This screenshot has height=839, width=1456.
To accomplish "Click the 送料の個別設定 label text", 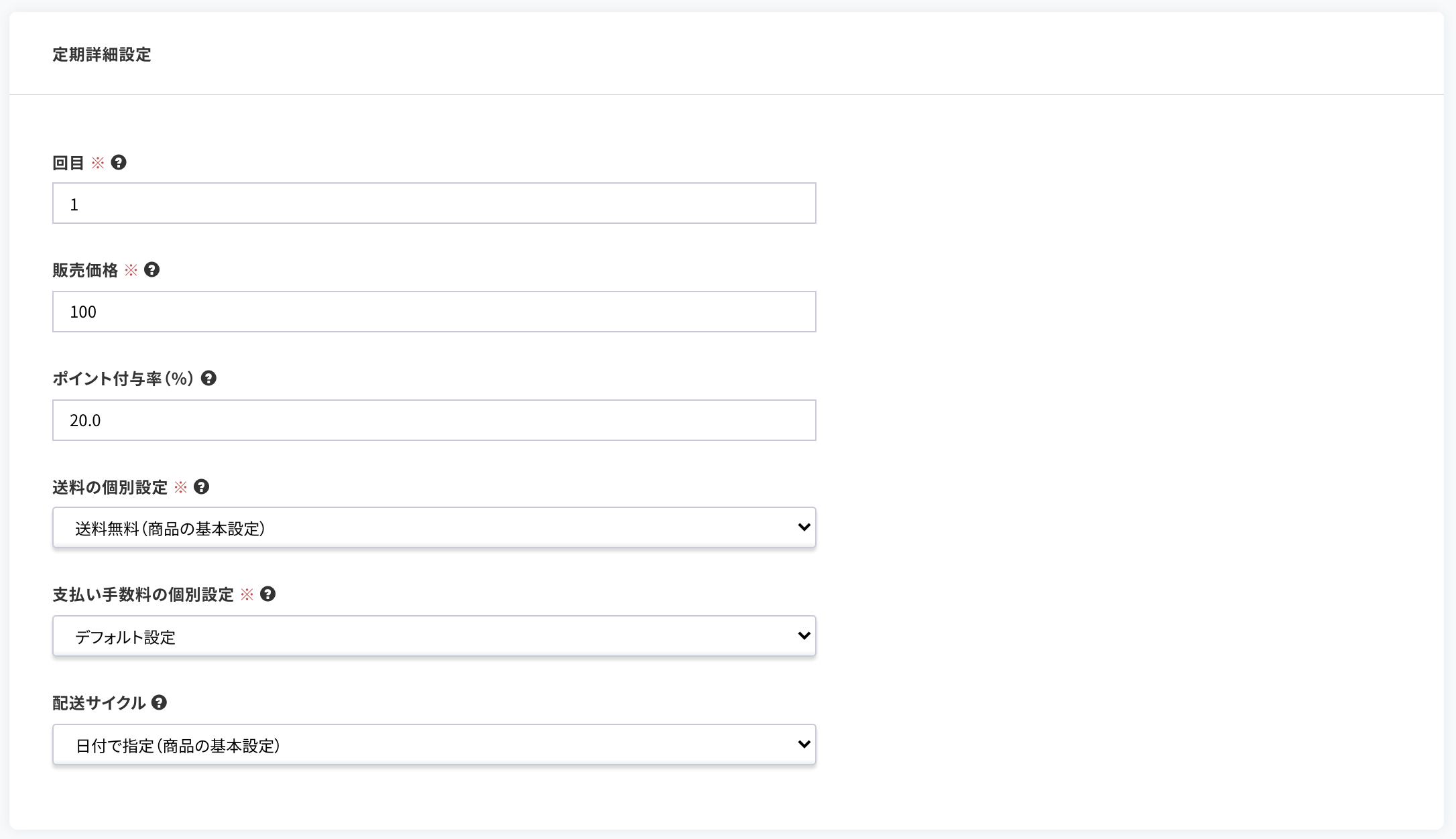I will pyautogui.click(x=110, y=487).
